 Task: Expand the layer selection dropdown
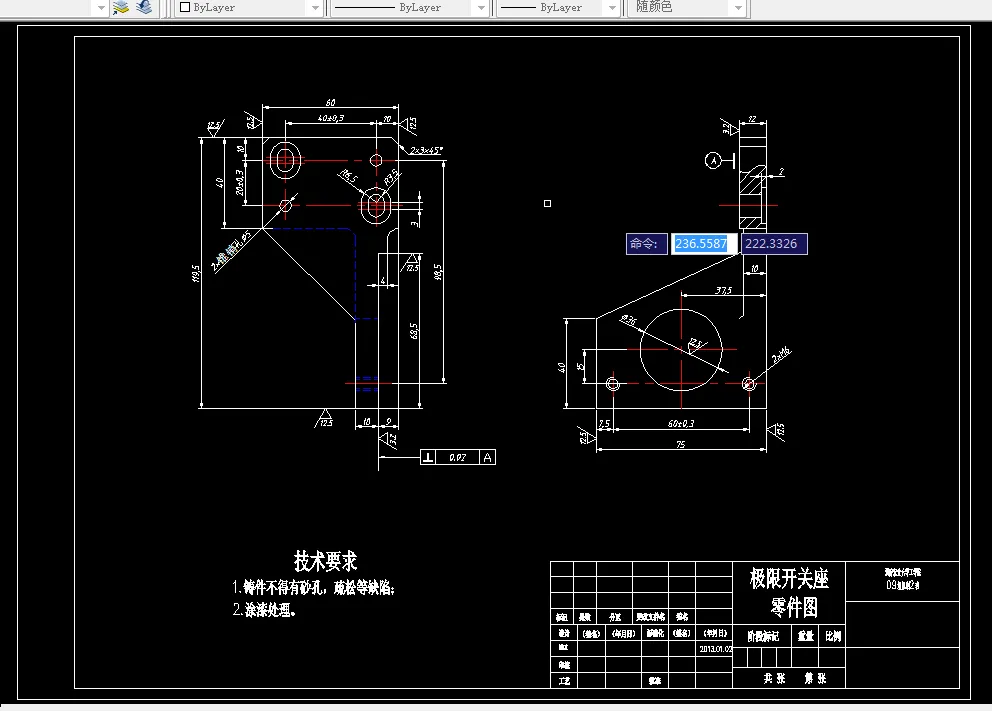99,8
